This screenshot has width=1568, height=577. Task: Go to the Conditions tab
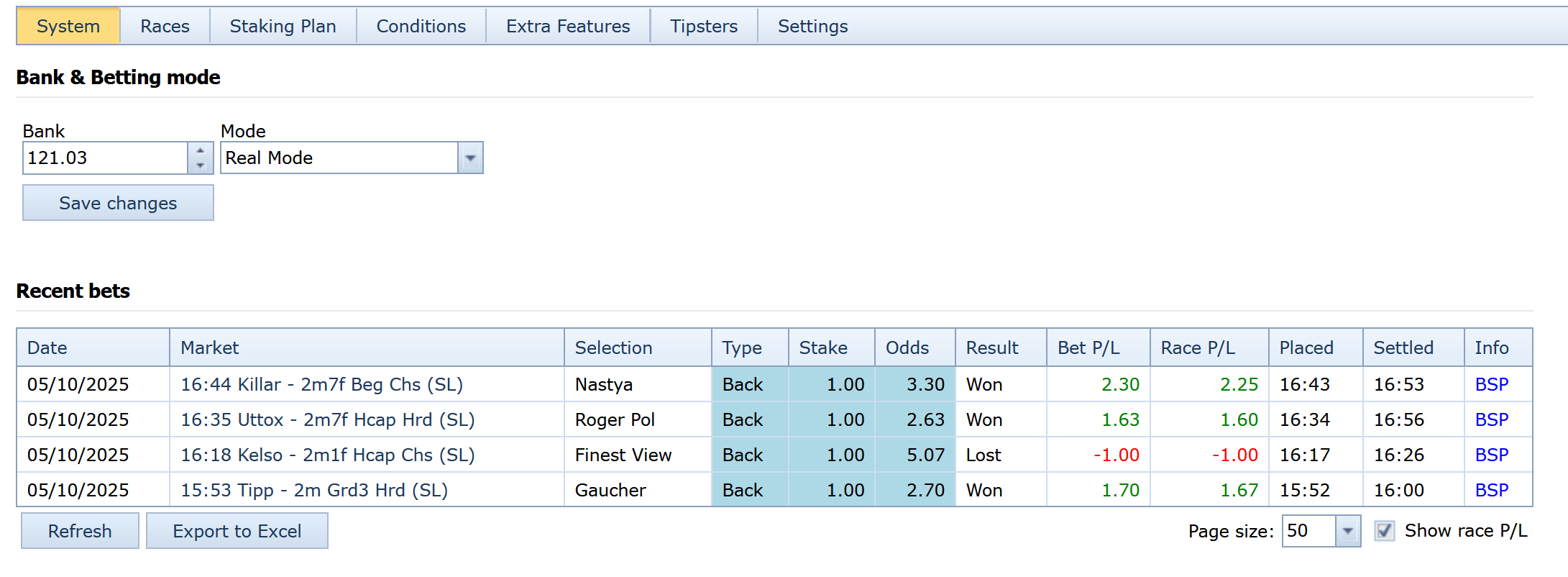(x=421, y=27)
